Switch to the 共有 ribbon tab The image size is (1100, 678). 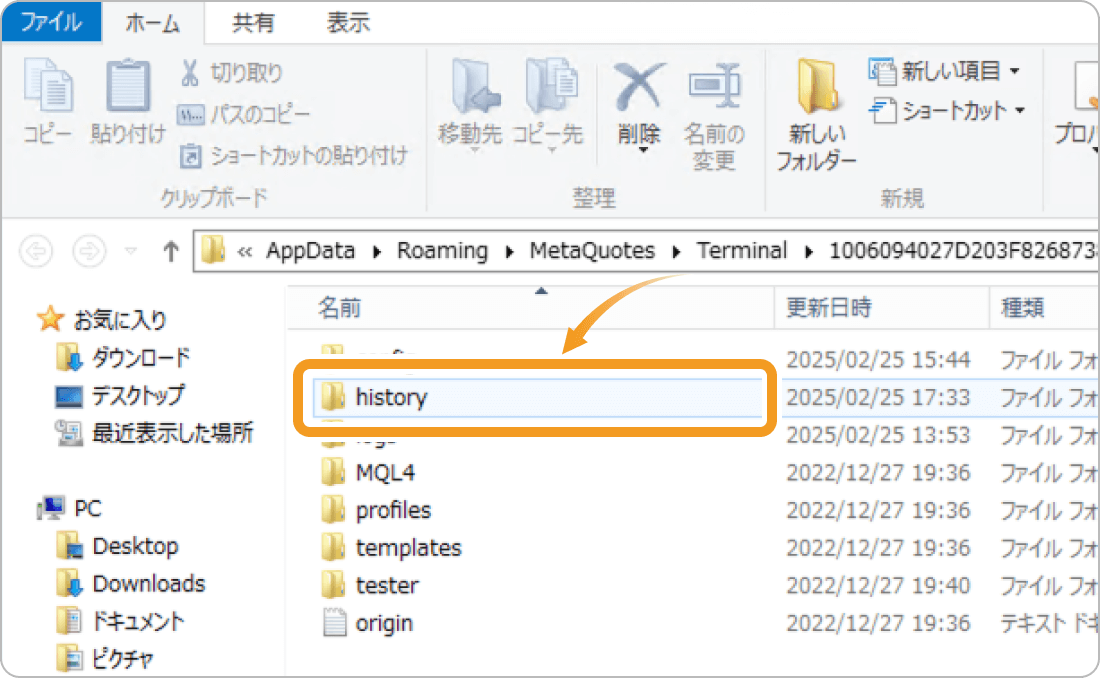253,23
